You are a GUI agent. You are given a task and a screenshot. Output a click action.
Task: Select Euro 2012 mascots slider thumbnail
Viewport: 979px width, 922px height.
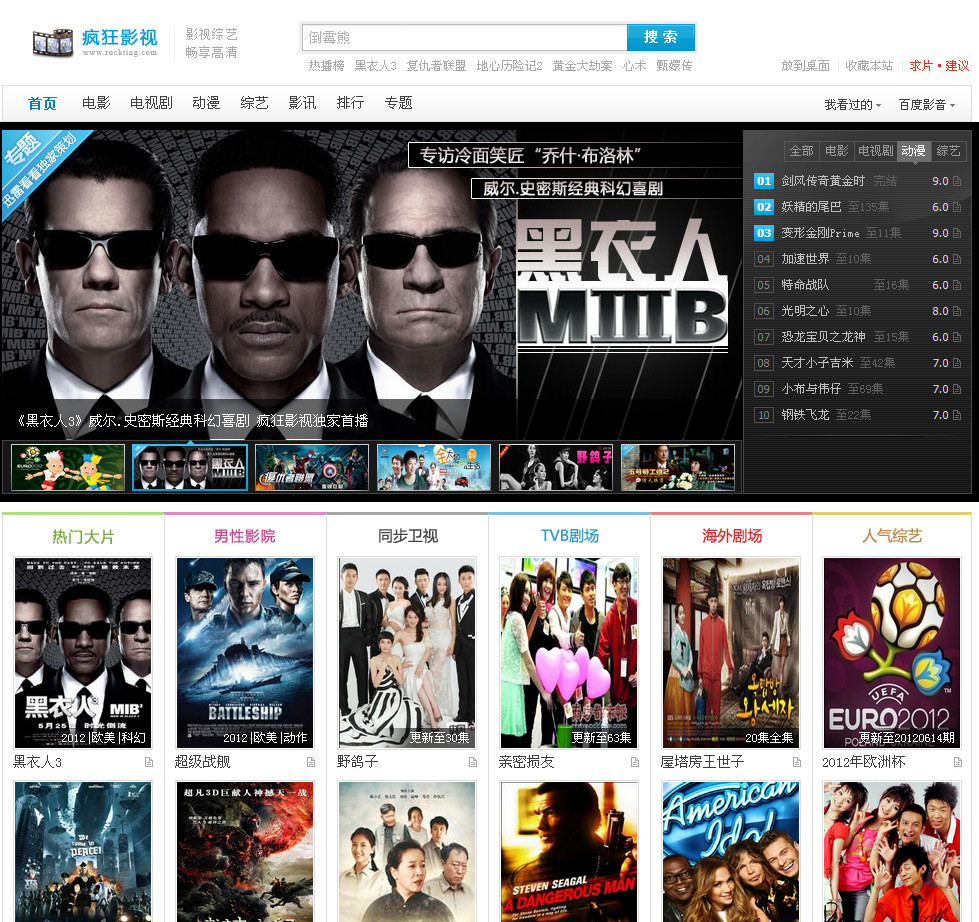pos(68,468)
